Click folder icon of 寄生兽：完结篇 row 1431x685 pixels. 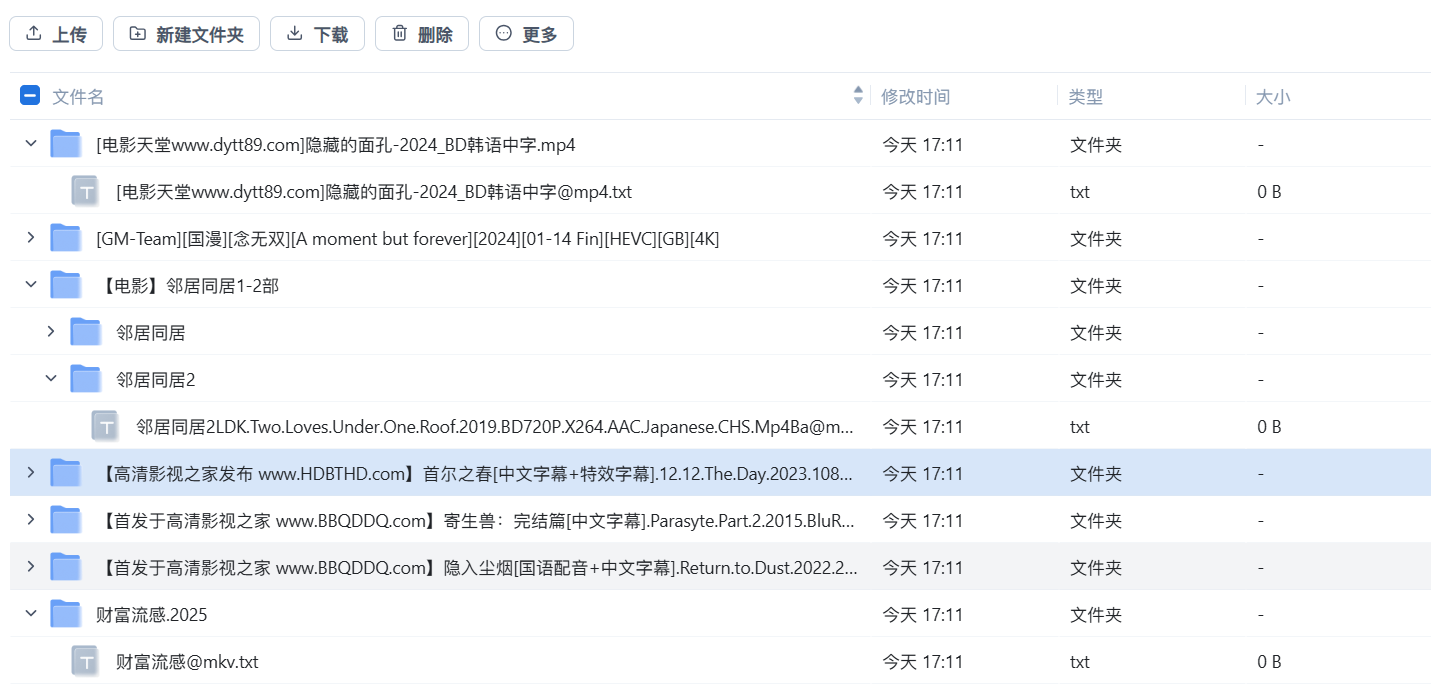66,520
